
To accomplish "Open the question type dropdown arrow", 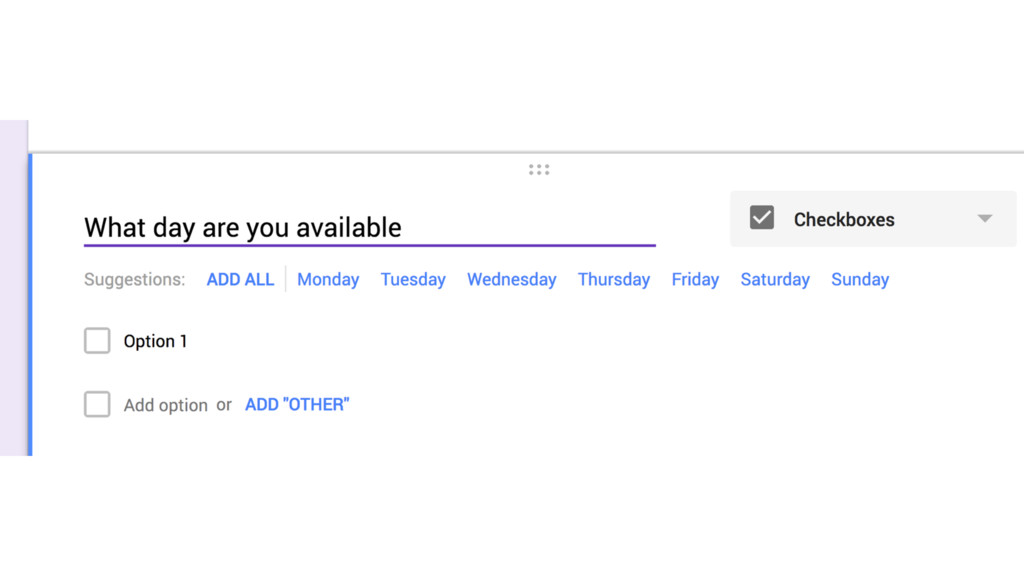I will tap(985, 219).
